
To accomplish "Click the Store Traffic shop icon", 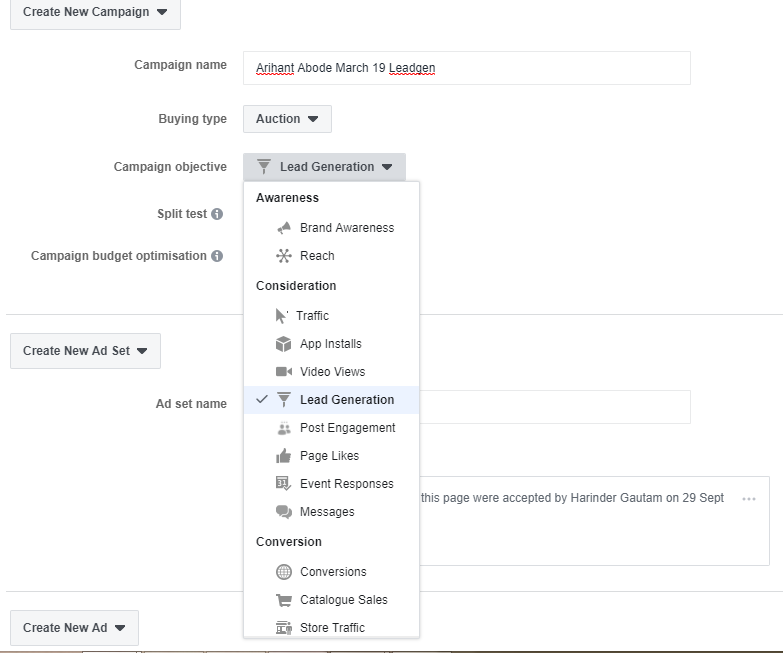I will 284,628.
